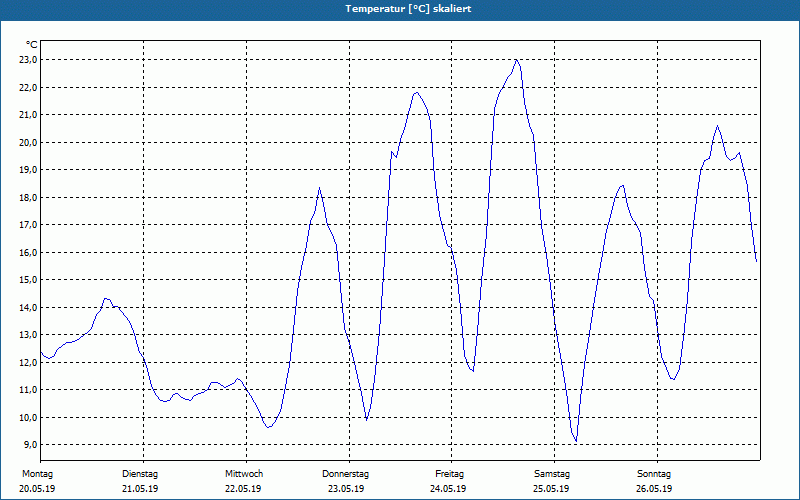Click the Sonntag day label
Image resolution: width=800 pixels, height=500 pixels.
click(654, 474)
